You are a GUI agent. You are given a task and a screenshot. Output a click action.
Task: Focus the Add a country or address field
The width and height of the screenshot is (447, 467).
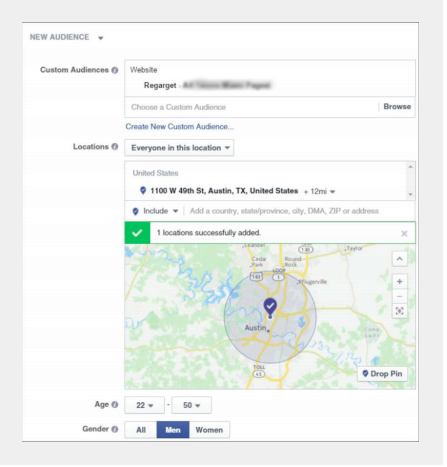pos(284,211)
